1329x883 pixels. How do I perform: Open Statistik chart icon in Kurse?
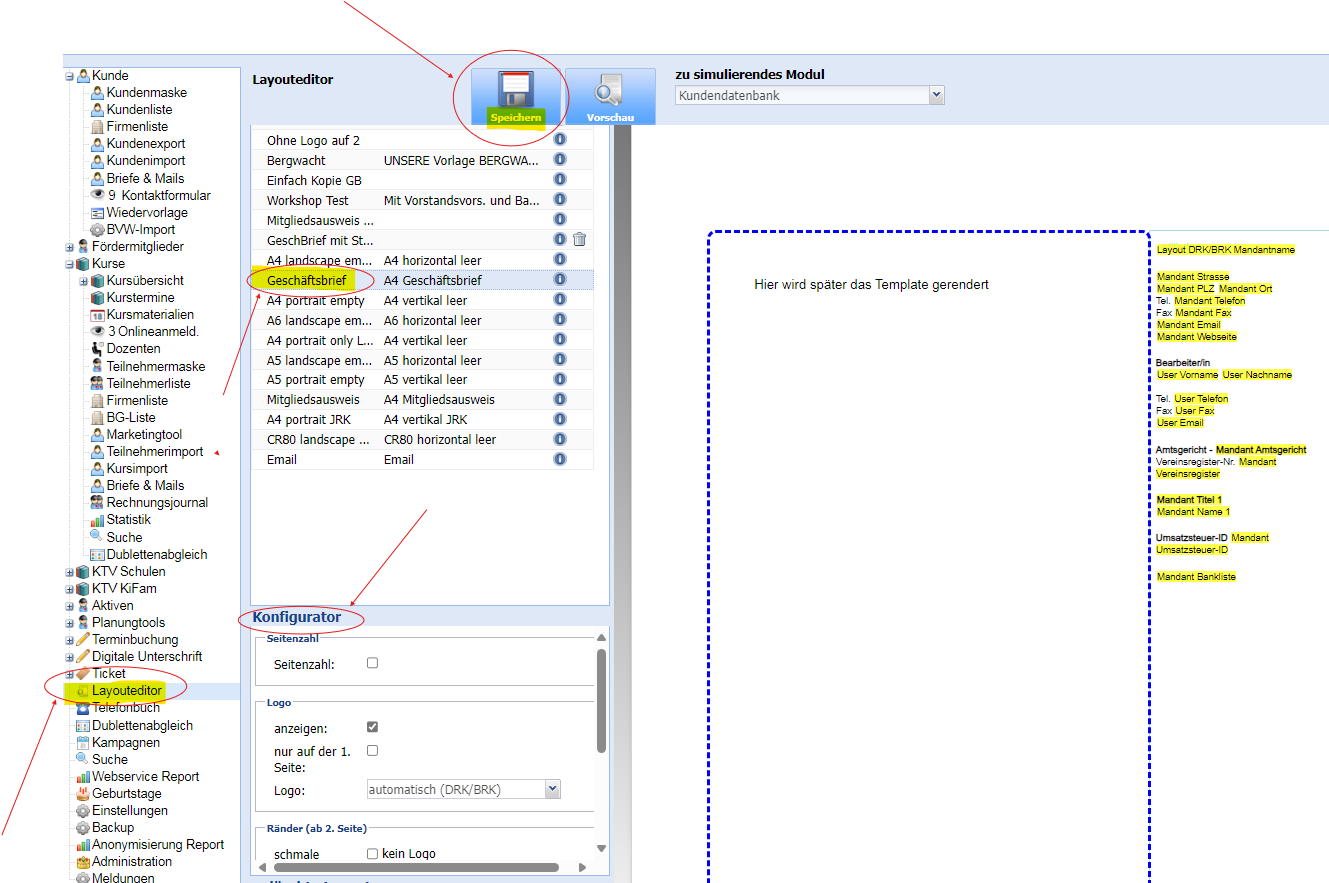pyautogui.click(x=97, y=520)
